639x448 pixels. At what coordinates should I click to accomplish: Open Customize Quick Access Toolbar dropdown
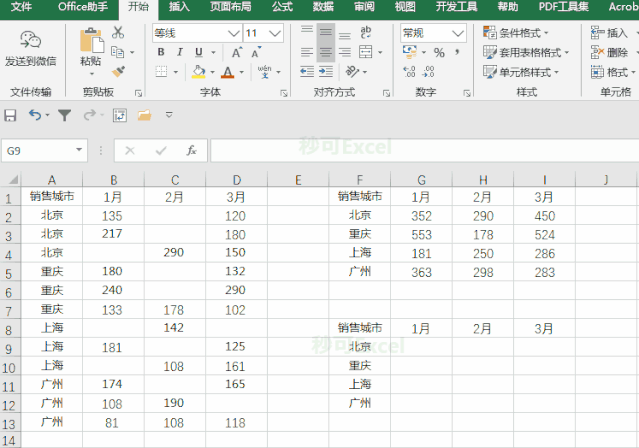pos(169,115)
